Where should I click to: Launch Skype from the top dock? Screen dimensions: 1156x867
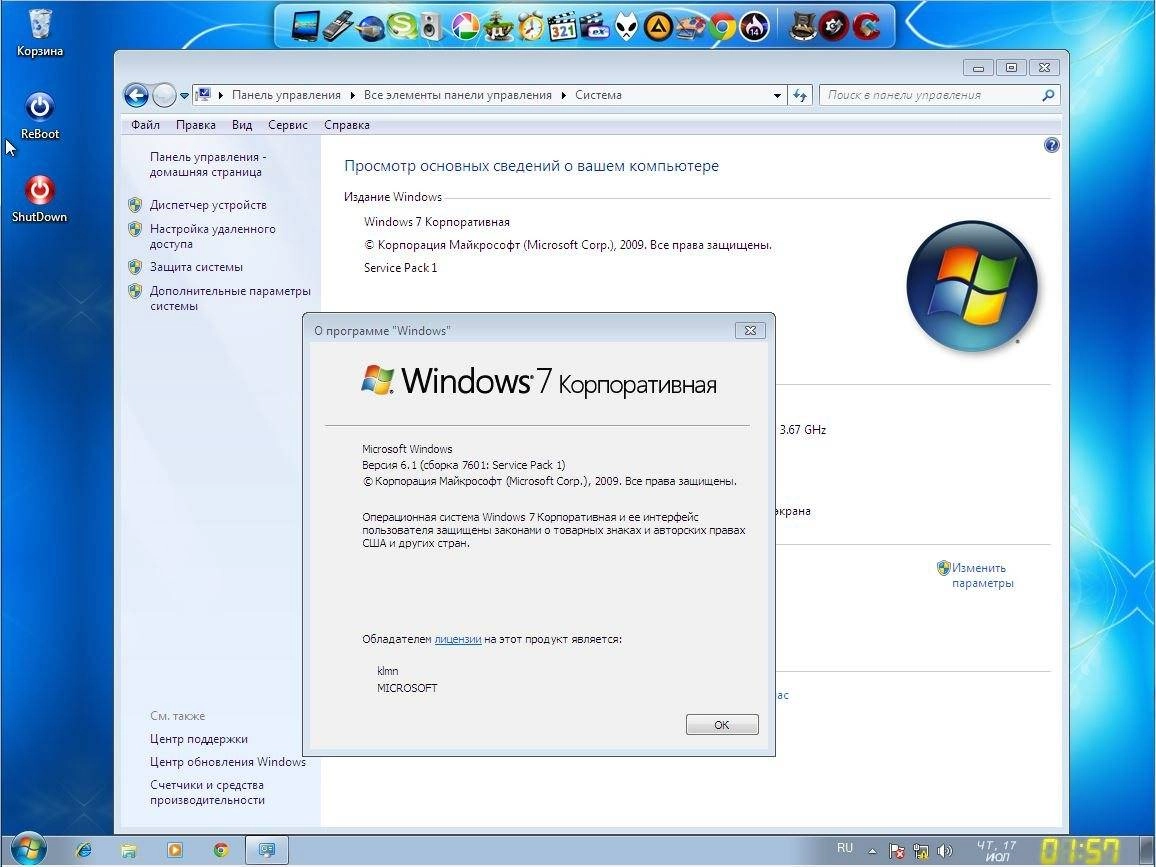point(402,27)
